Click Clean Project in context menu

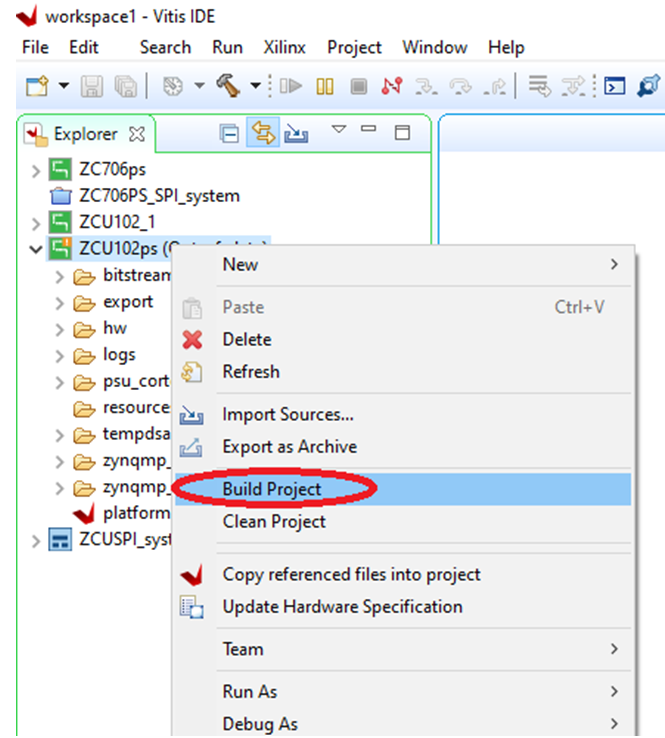[x=274, y=521]
